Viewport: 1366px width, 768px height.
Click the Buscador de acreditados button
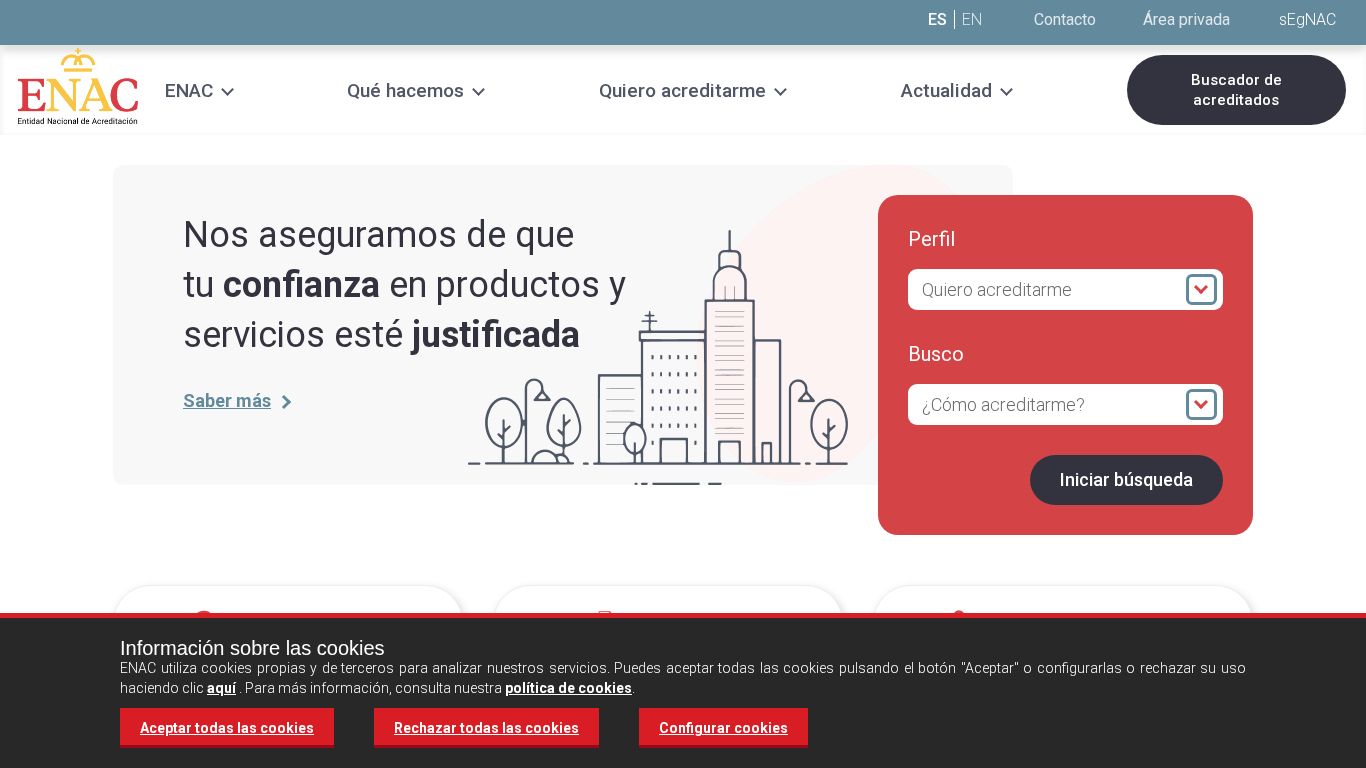(x=1236, y=90)
